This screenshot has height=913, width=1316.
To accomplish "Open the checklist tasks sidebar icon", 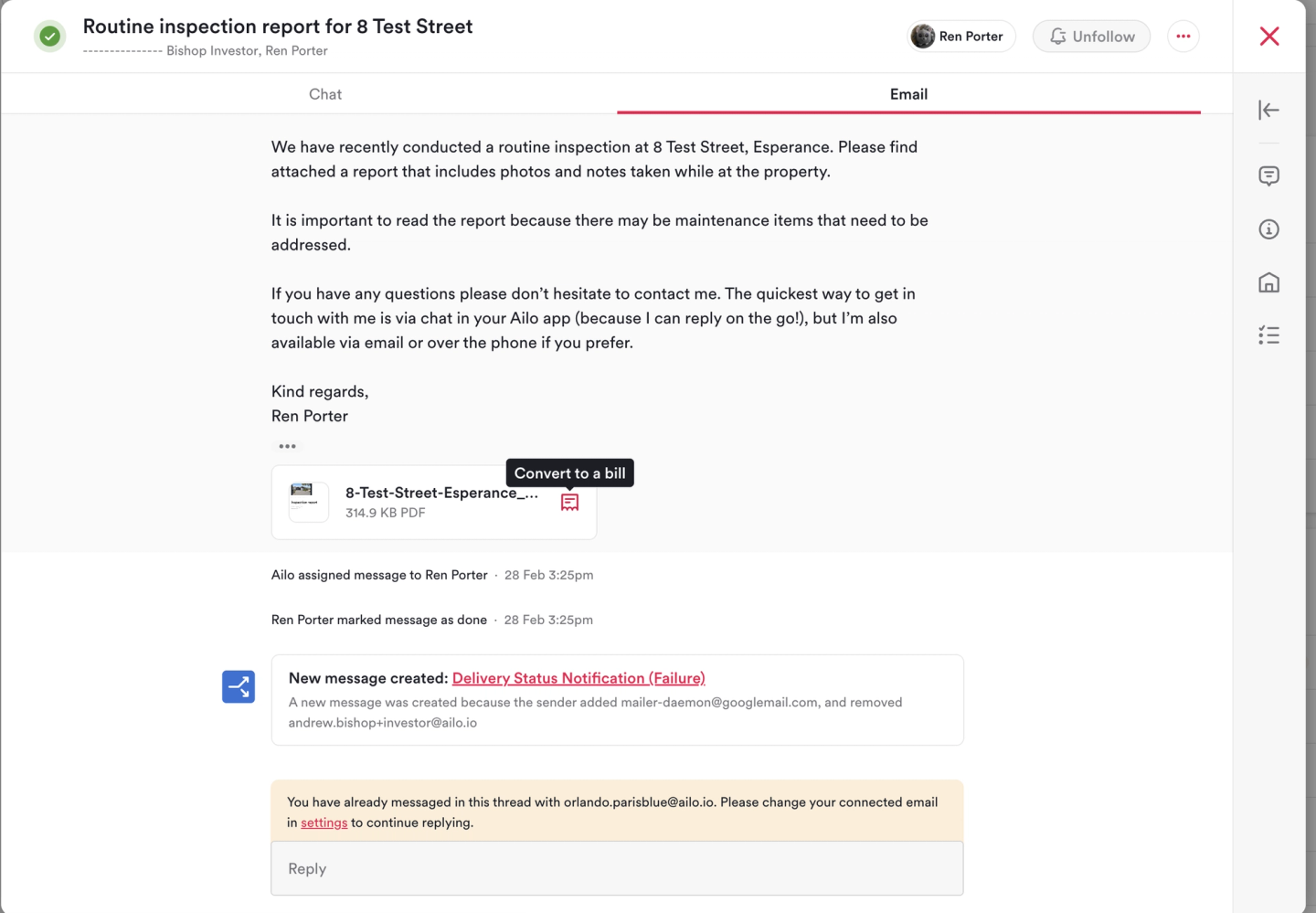I will click(1268, 335).
